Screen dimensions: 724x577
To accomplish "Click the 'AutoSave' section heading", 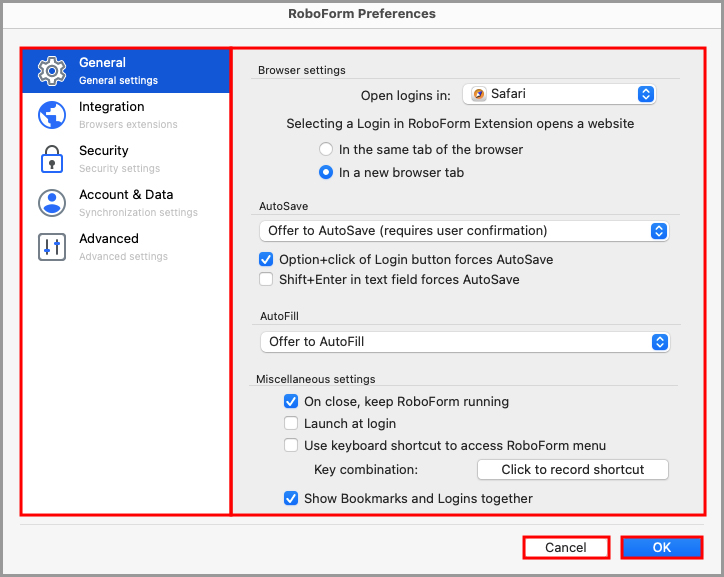I will pos(284,206).
